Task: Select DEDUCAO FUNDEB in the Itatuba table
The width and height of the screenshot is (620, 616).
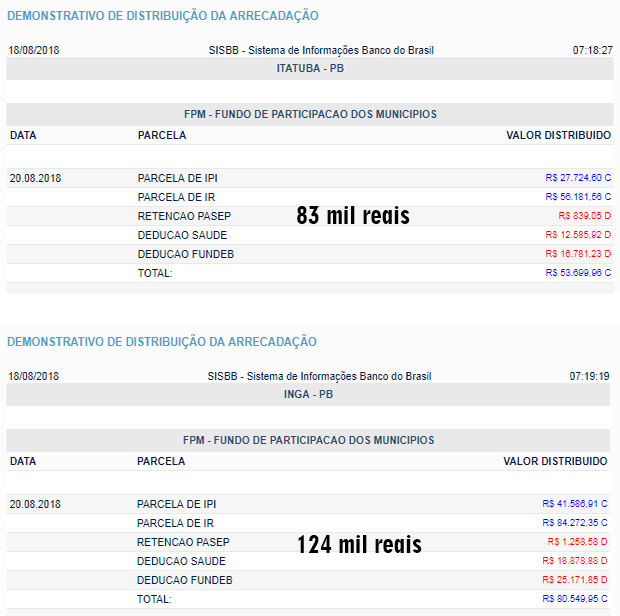Action: point(186,254)
